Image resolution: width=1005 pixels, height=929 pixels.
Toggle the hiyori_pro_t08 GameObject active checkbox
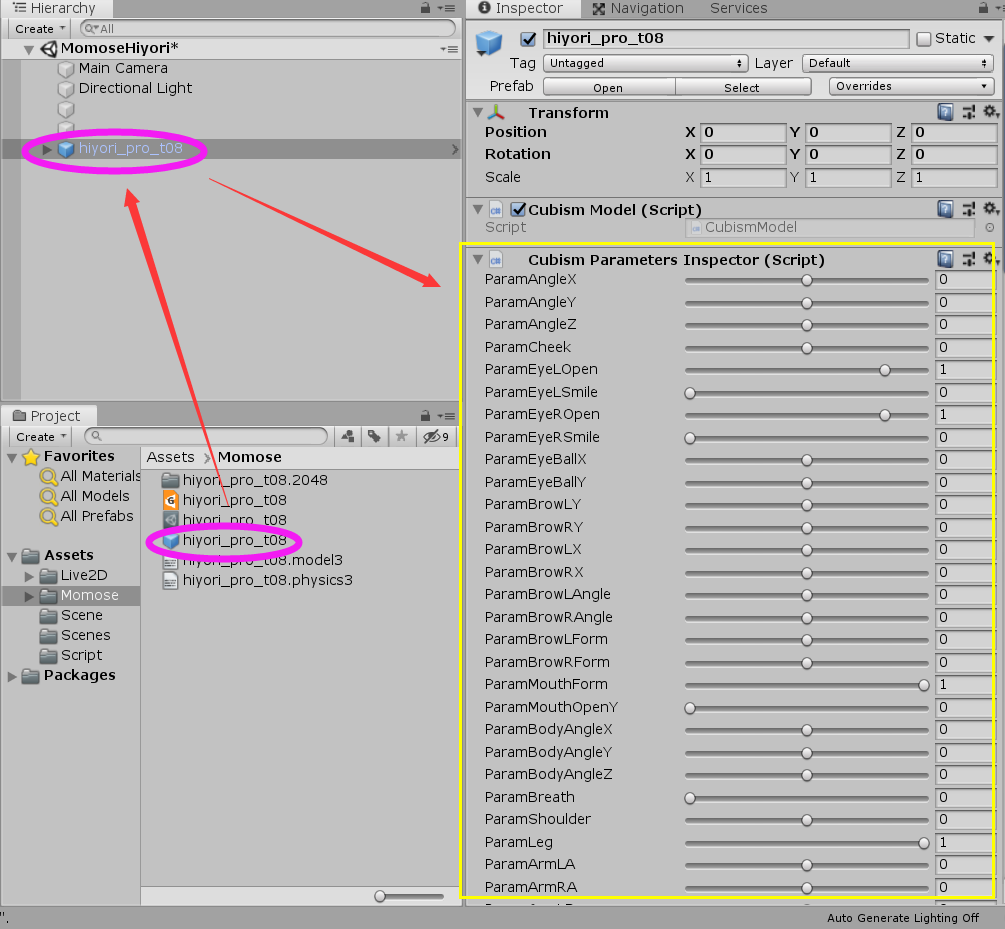point(528,39)
